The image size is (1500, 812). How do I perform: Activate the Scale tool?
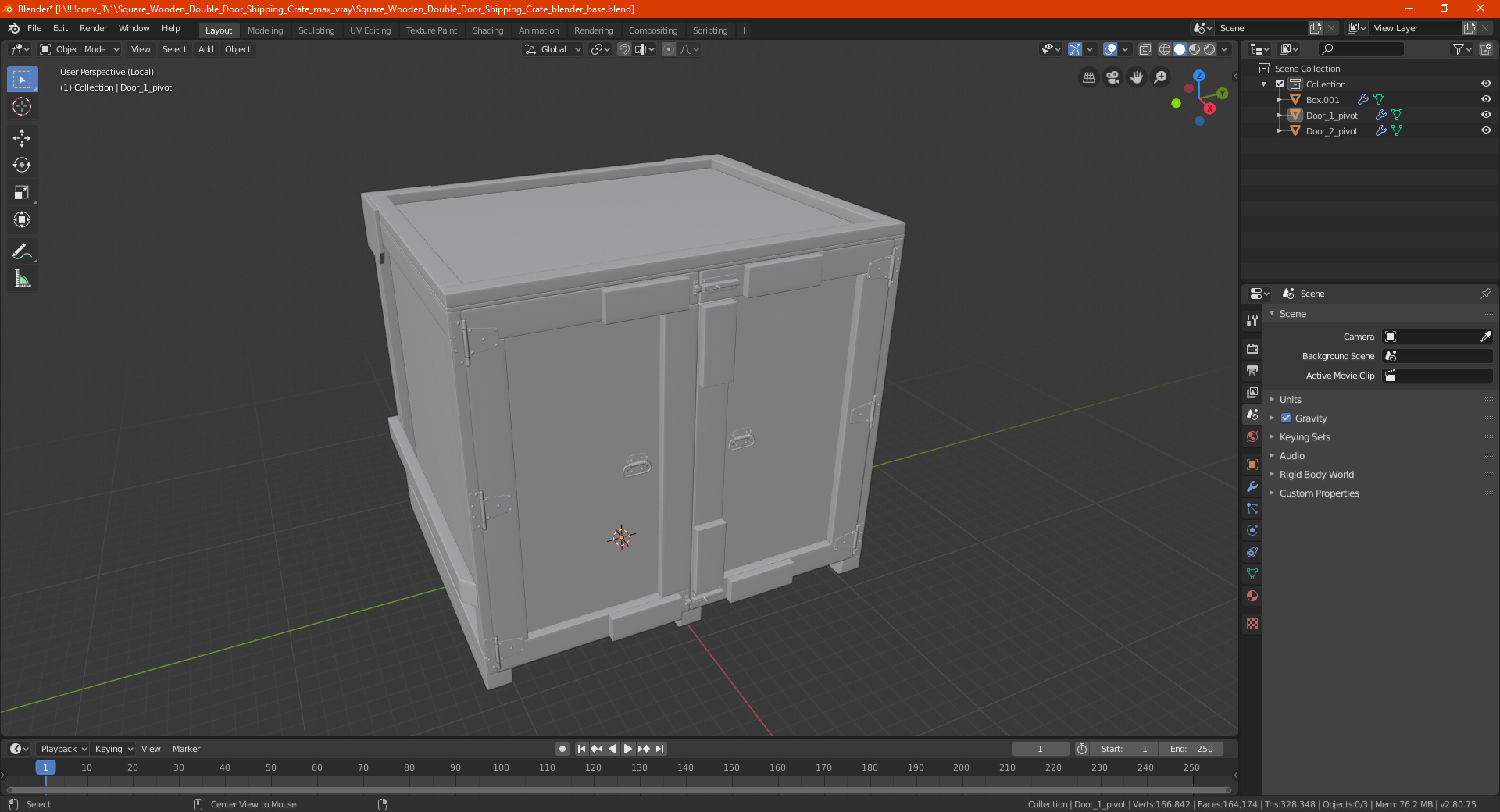point(22,193)
